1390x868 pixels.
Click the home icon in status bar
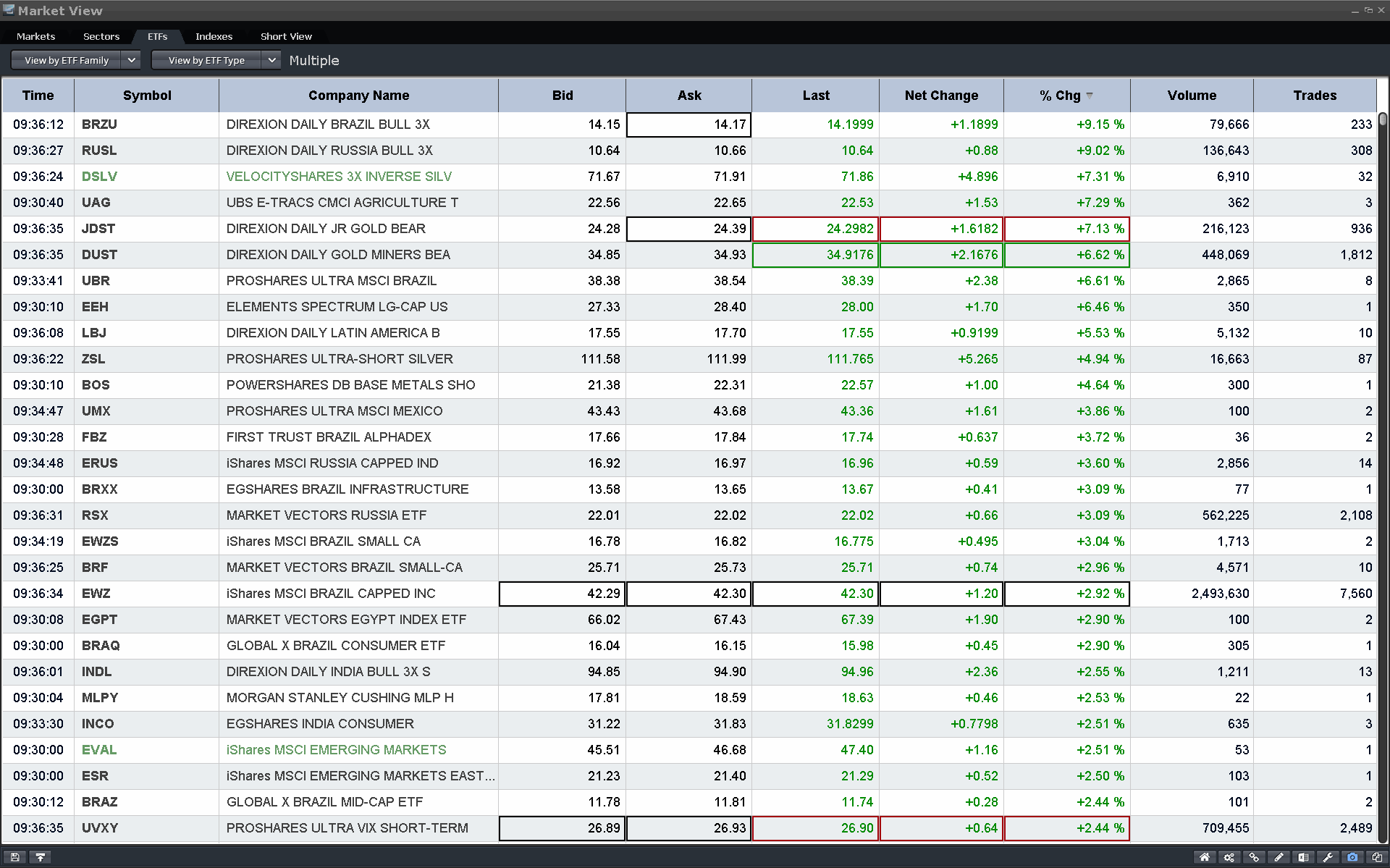[1205, 857]
